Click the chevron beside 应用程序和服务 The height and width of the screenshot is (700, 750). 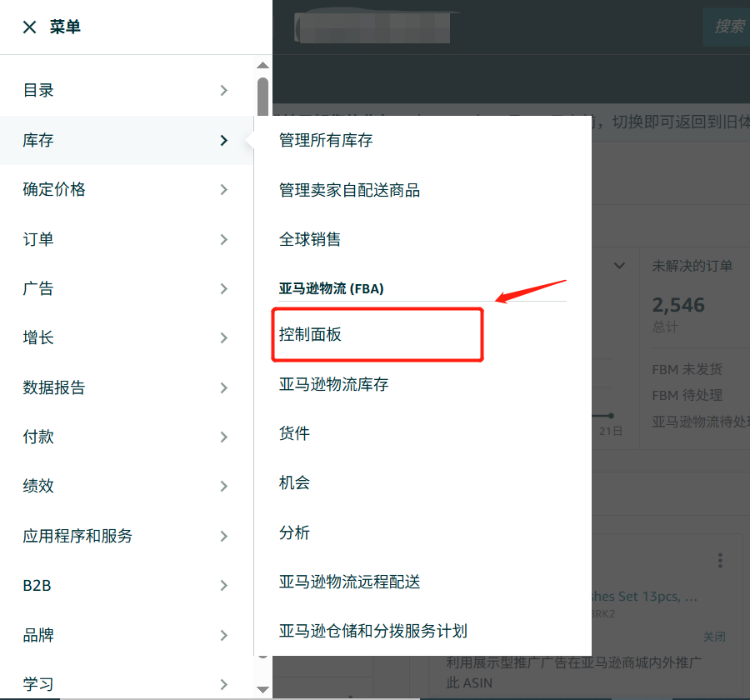click(224, 536)
